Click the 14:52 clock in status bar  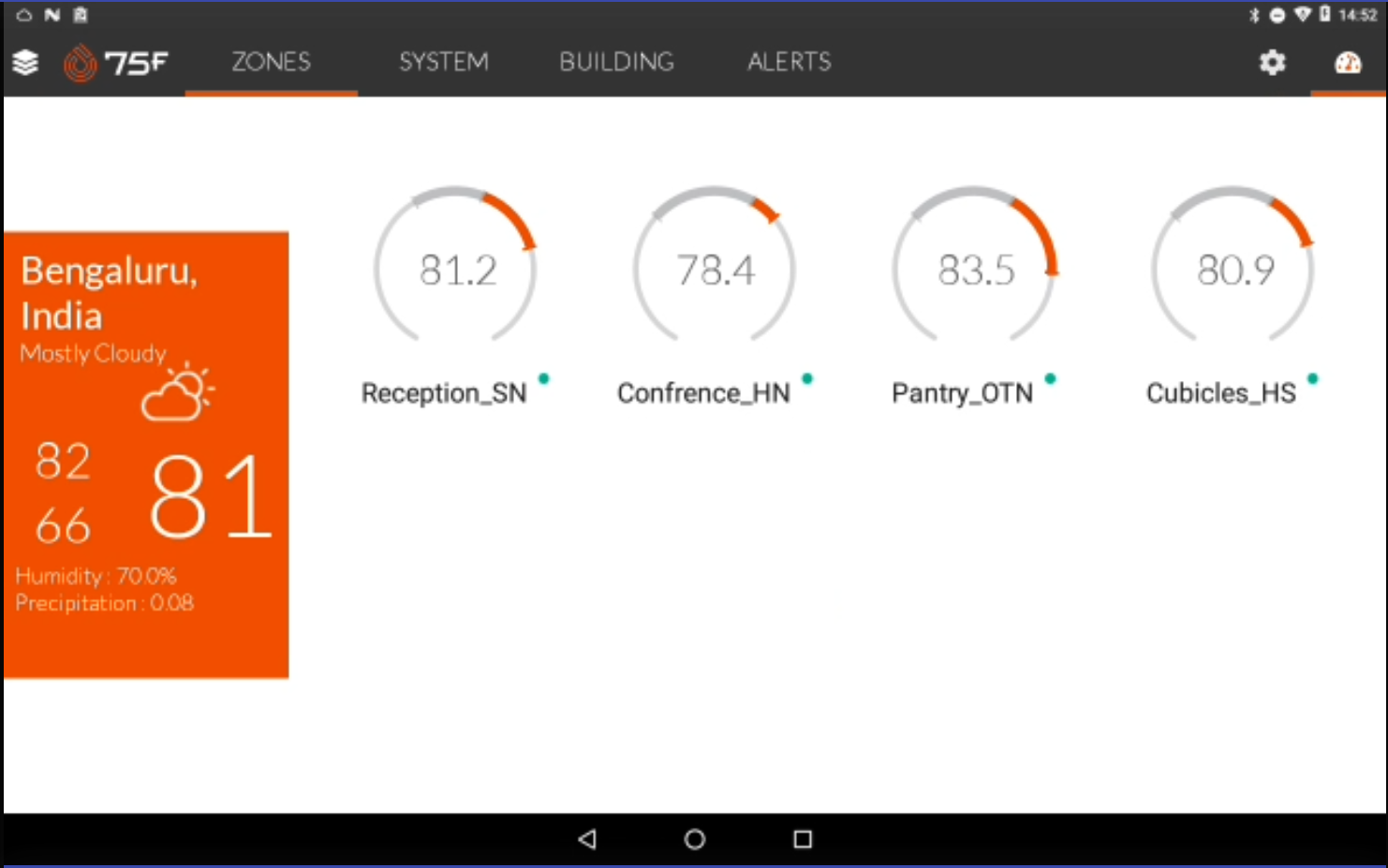pyautogui.click(x=1357, y=15)
